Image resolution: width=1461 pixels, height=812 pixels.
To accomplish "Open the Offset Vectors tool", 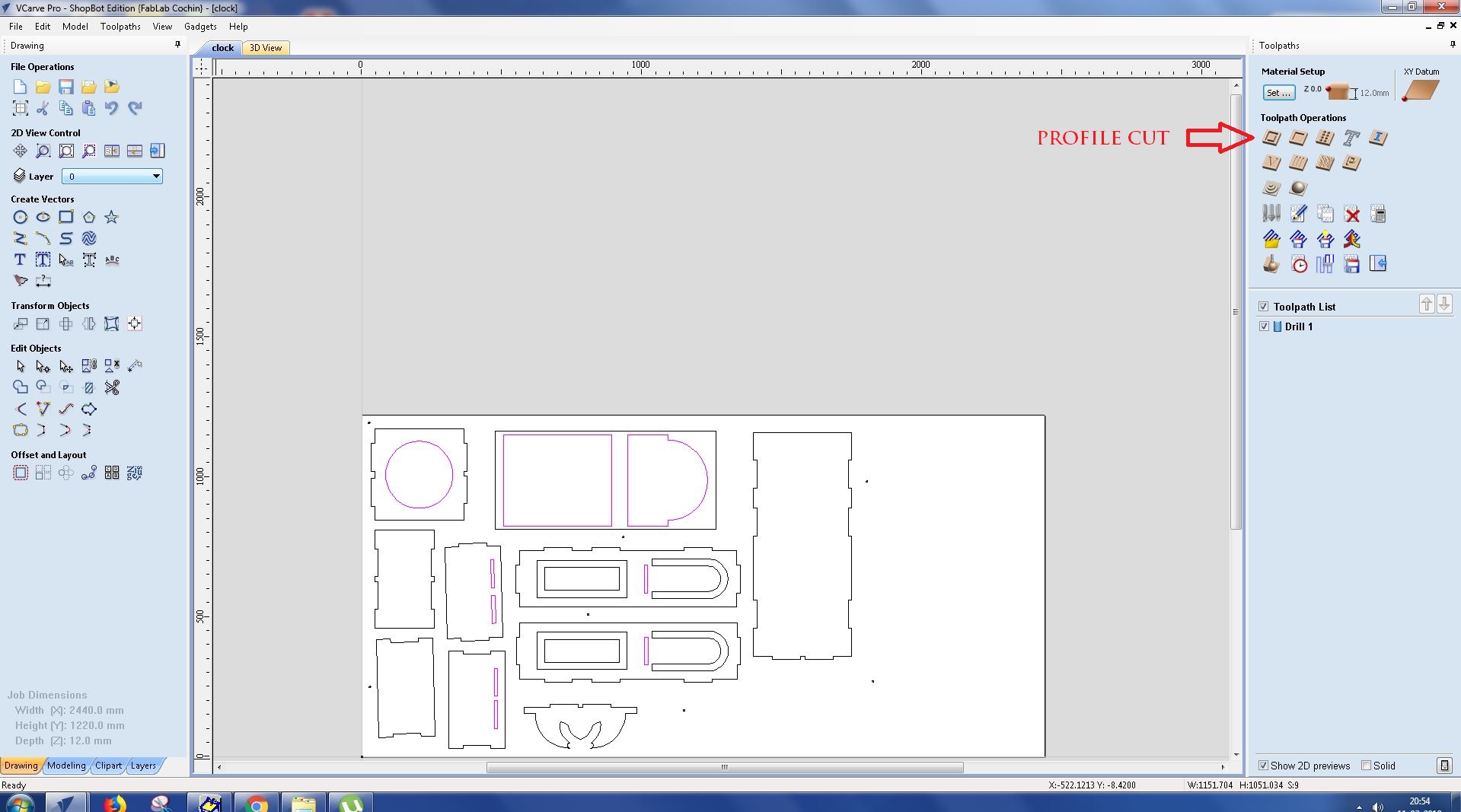I will click(x=21, y=473).
